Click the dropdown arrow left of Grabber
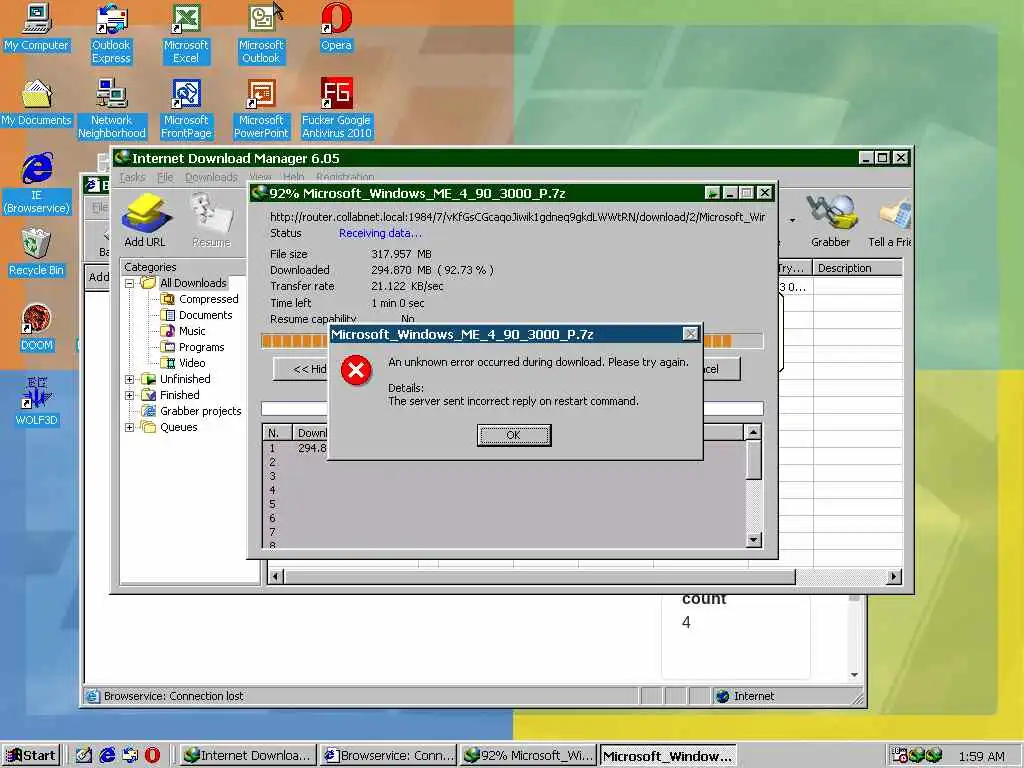 [792, 221]
